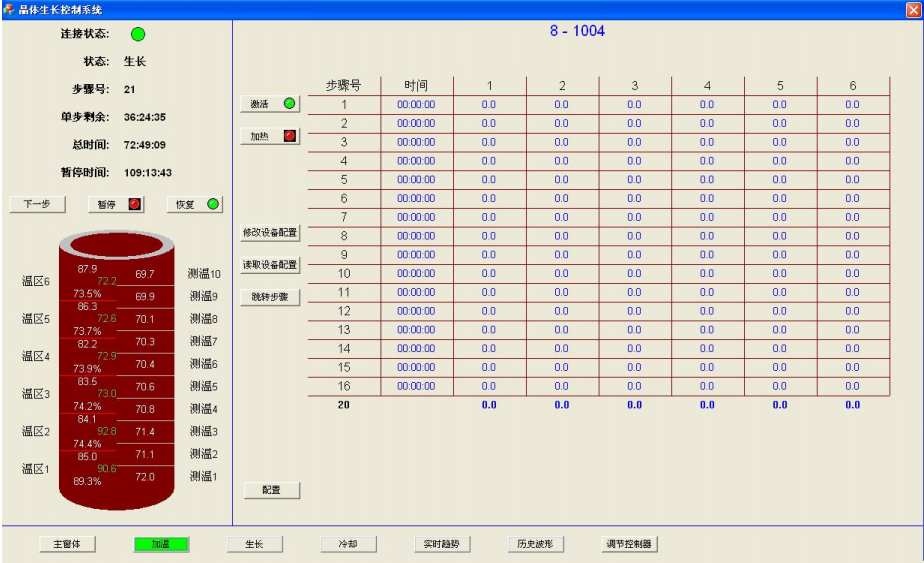Open the 调节控制器 regulator controller page

pos(629,544)
